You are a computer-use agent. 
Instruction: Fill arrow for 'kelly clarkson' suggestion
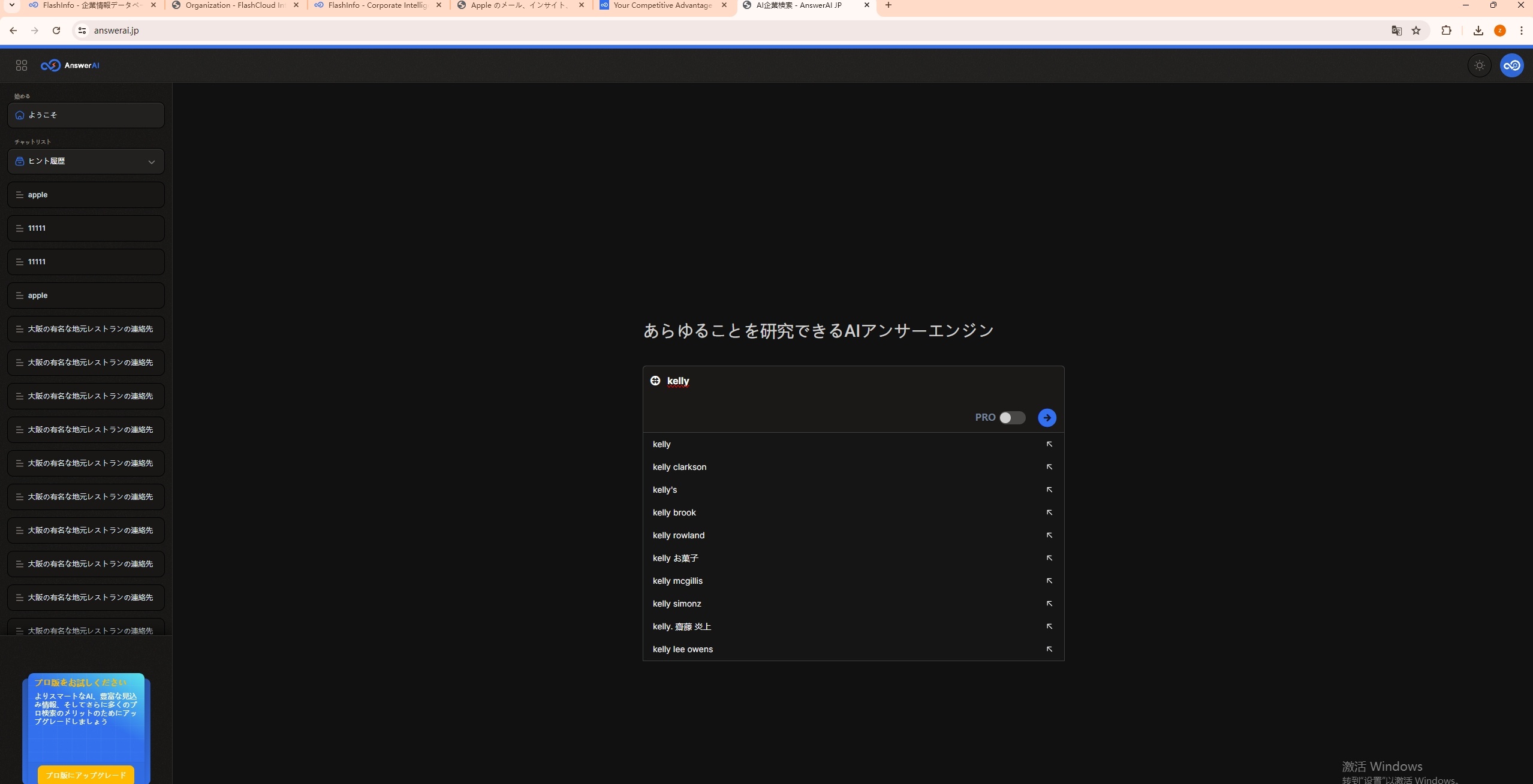pyautogui.click(x=1049, y=467)
